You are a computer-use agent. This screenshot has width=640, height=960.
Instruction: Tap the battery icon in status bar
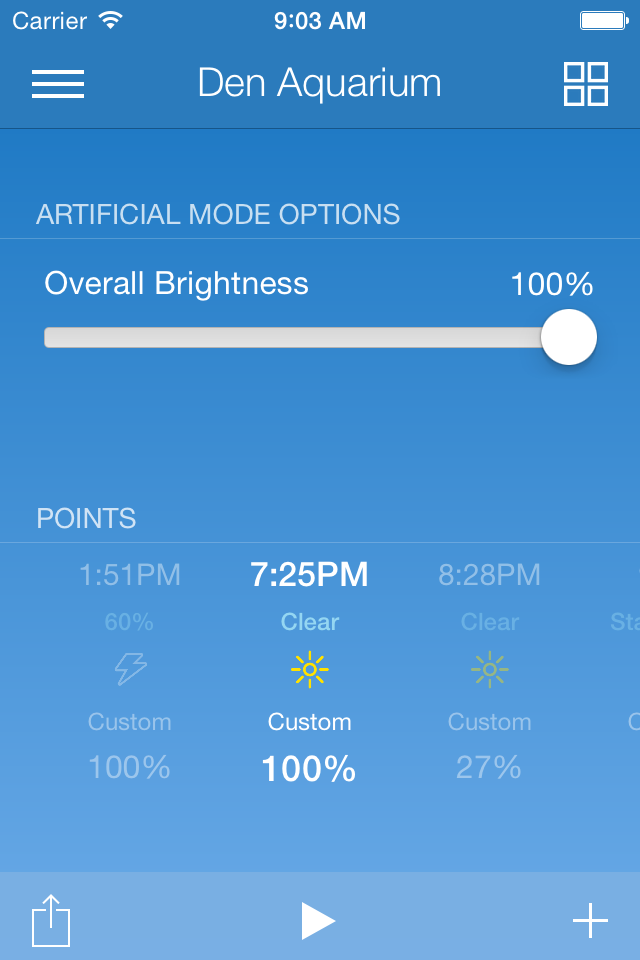coord(604,21)
